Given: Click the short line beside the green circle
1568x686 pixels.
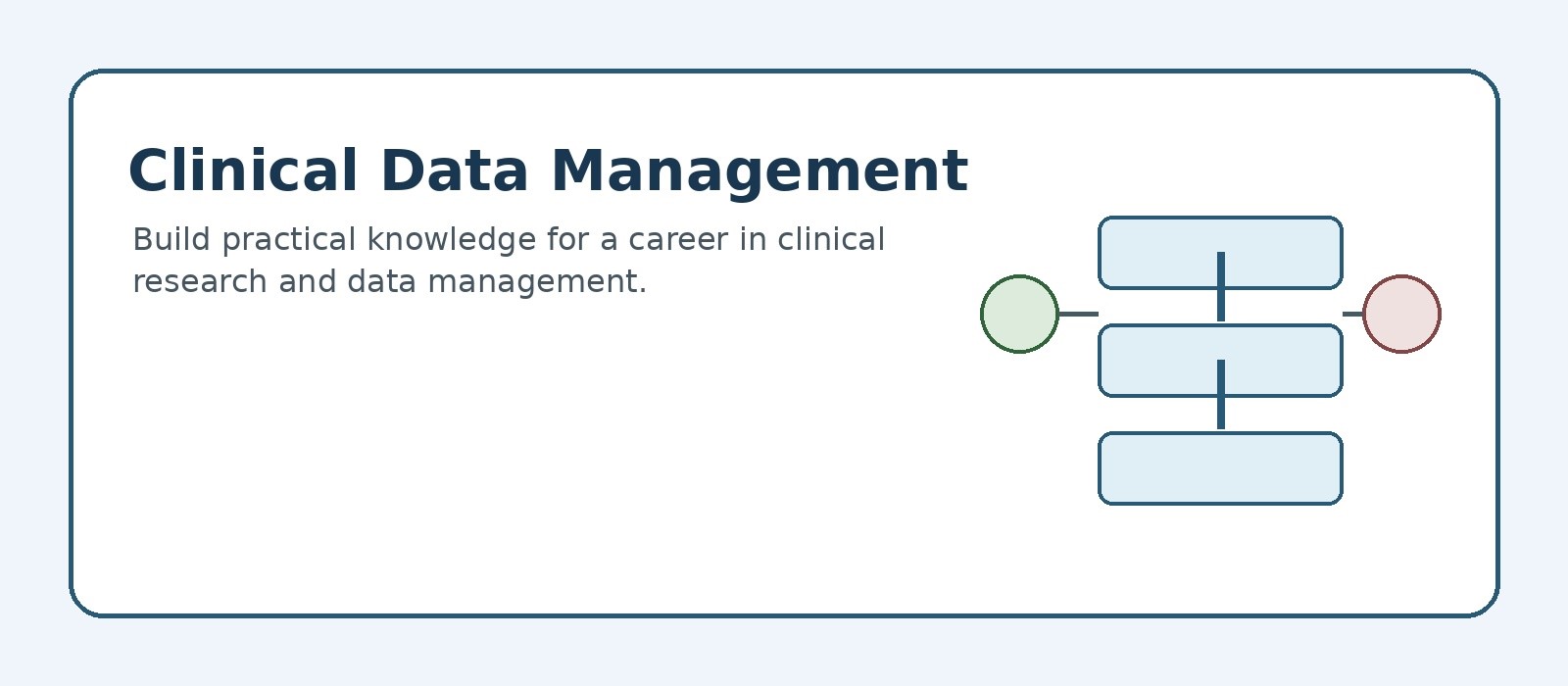Looking at the screenshot, I should tap(1078, 314).
